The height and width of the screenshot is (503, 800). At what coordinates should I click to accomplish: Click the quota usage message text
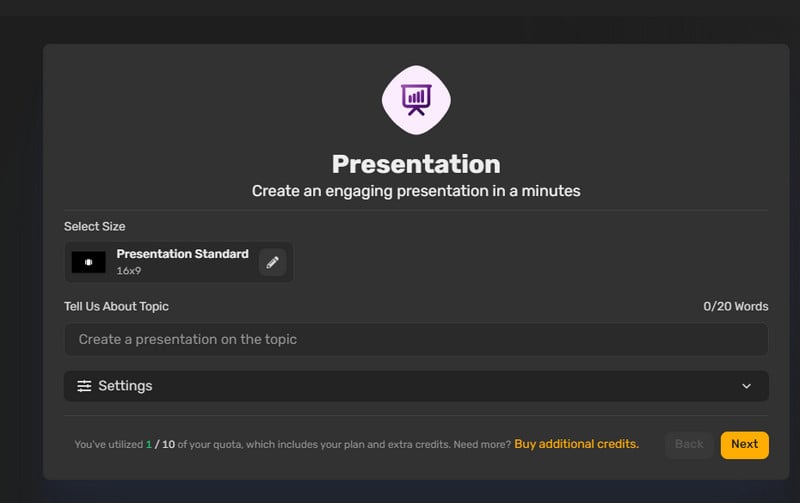coord(293,444)
